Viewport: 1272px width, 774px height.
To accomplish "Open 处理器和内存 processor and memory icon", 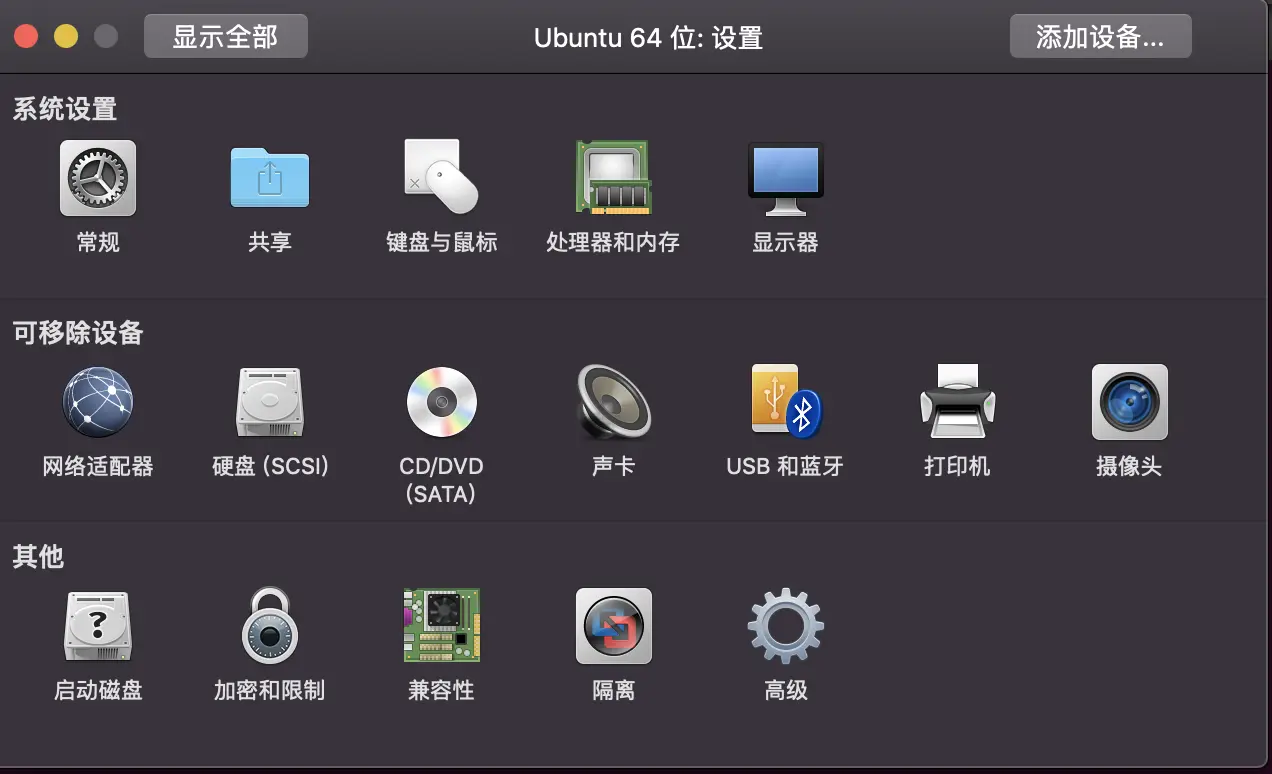I will (x=613, y=177).
